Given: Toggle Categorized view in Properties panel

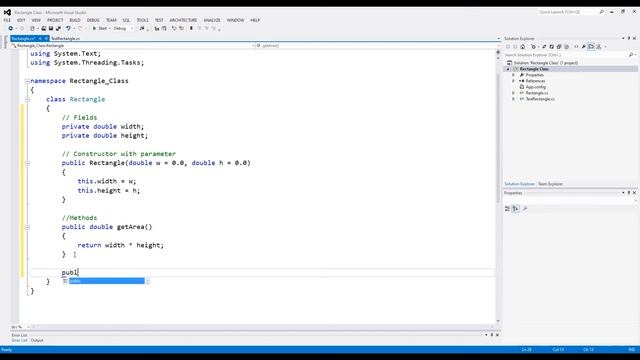Looking at the screenshot, I should tap(507, 209).
